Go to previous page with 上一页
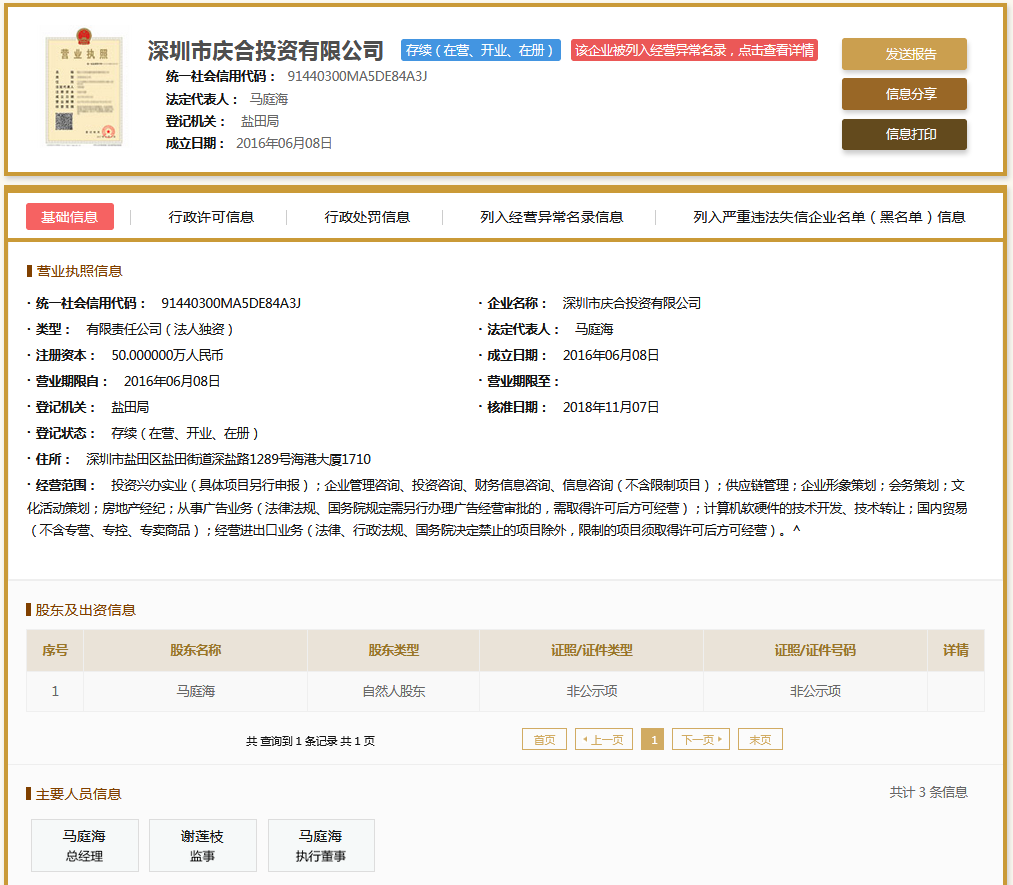 click(x=603, y=740)
